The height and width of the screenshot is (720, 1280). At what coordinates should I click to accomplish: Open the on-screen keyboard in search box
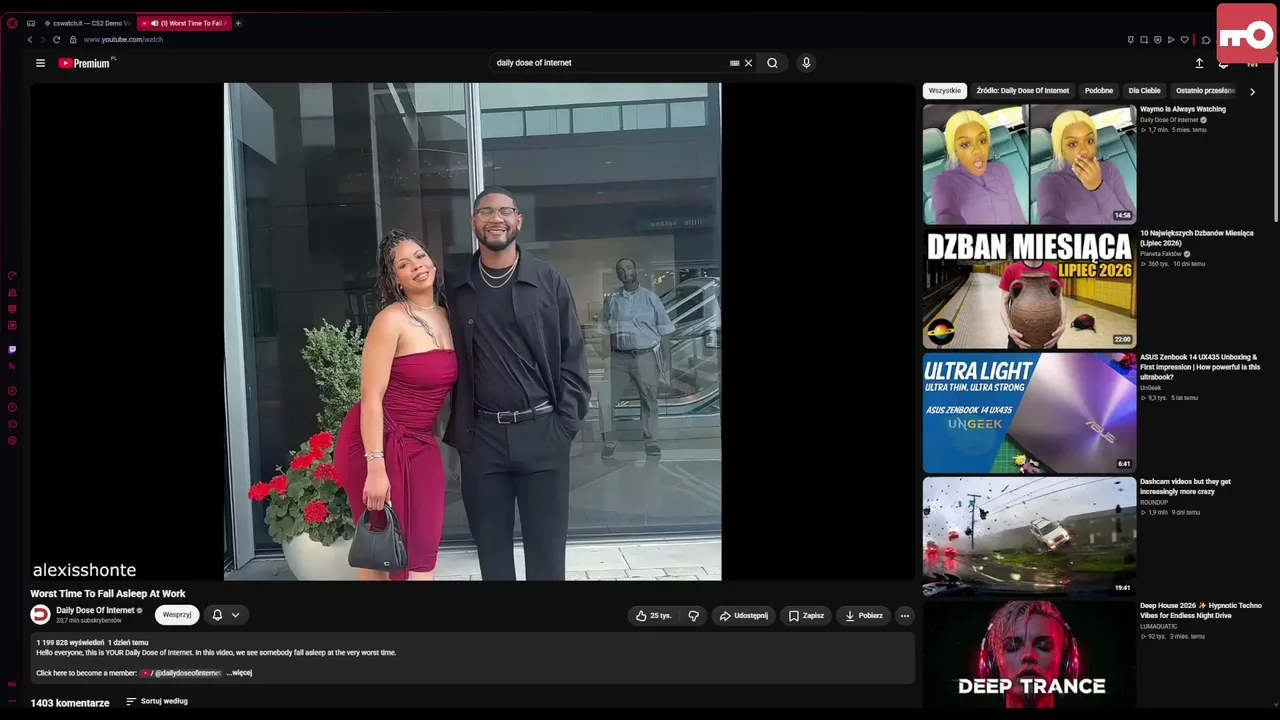point(734,63)
